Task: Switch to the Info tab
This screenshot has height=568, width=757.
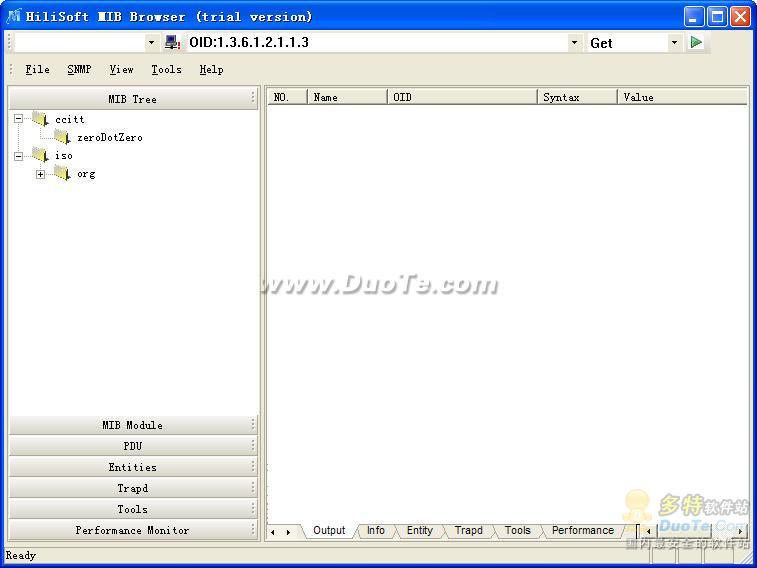Action: [x=376, y=530]
